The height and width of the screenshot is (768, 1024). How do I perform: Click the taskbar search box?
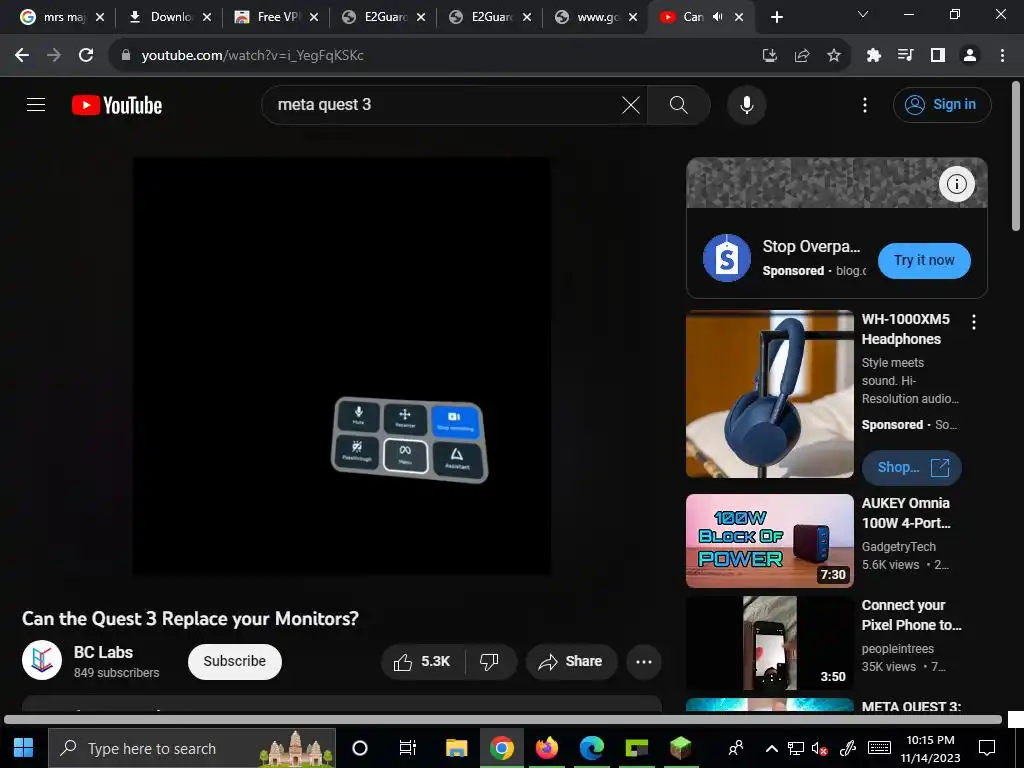coord(192,748)
